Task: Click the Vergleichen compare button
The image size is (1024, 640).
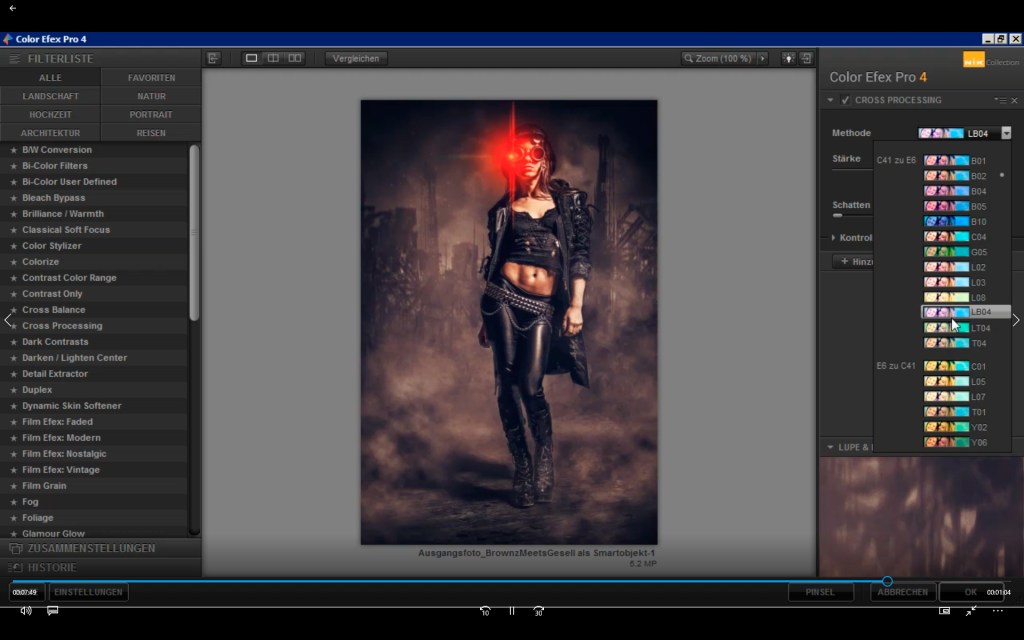Action: (x=356, y=58)
